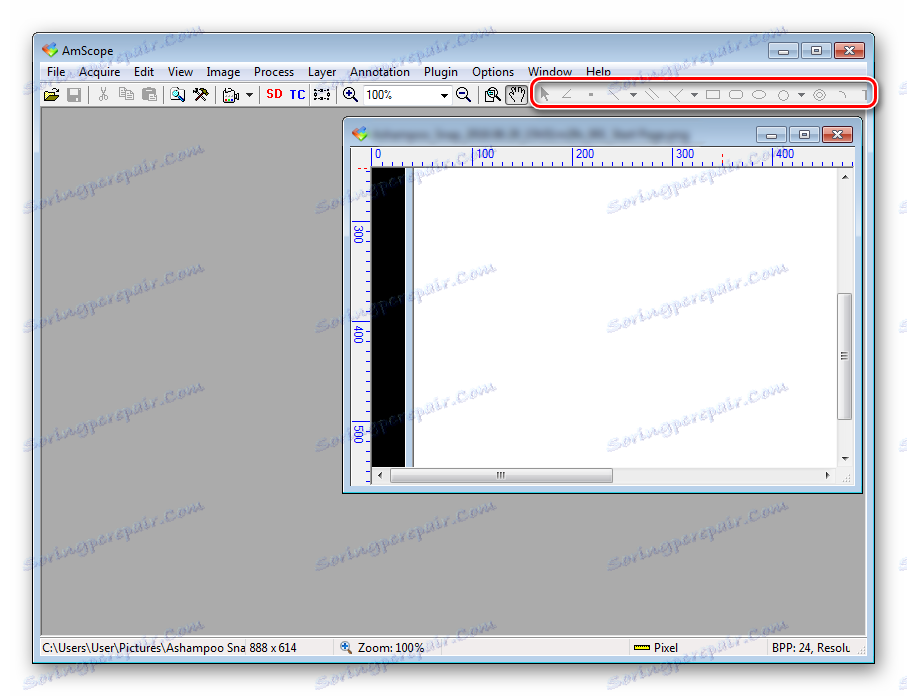Click the file path in the status bar
This screenshot has height=696, width=907.
(x=143, y=648)
